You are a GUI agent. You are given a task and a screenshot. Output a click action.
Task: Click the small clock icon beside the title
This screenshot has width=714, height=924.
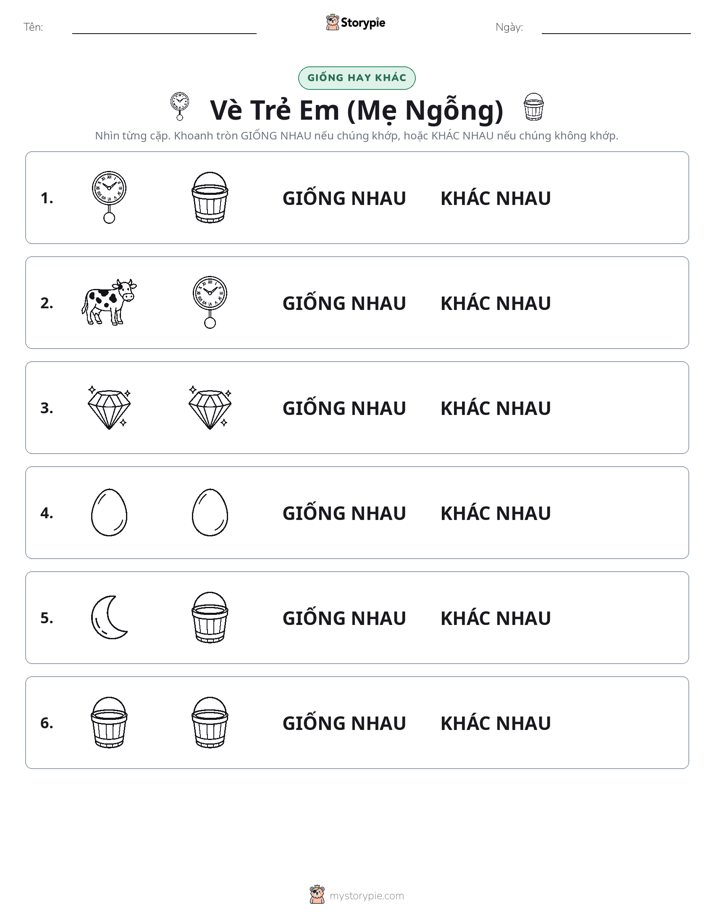pos(180,107)
